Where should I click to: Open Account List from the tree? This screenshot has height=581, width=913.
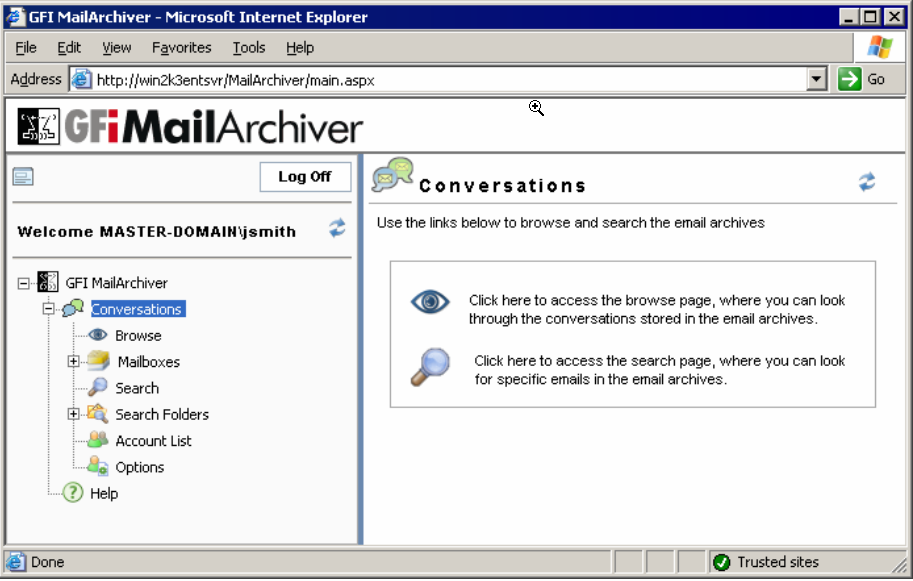(153, 441)
